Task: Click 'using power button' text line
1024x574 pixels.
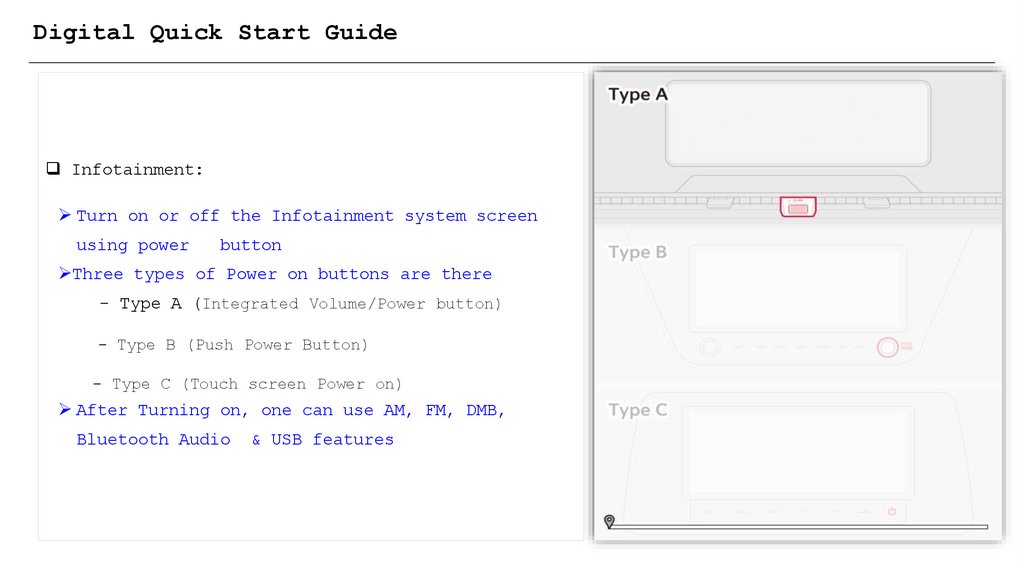Action: click(x=179, y=246)
